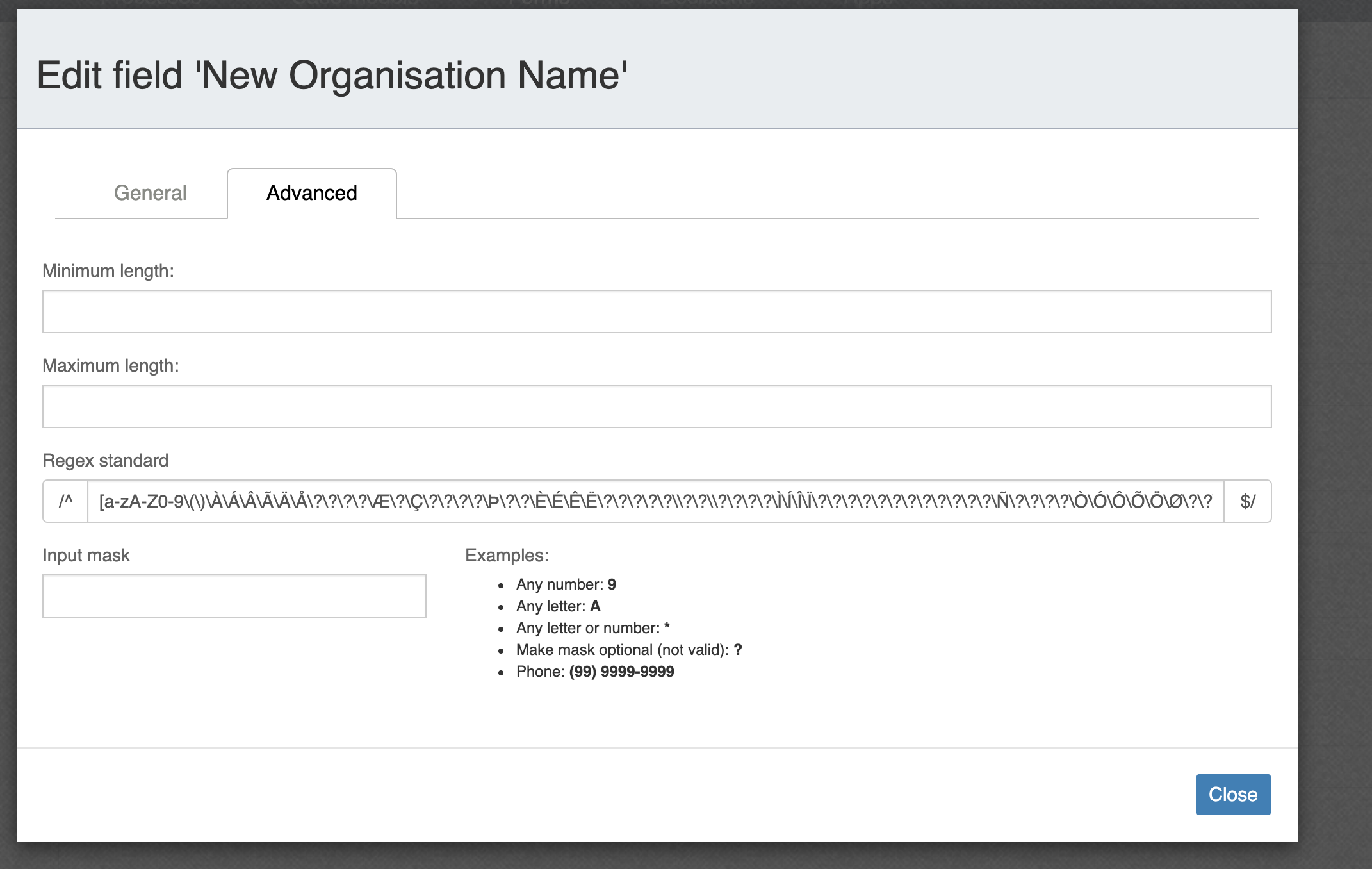Viewport: 1372px width, 869px height.
Task: Select the Advanced tab
Action: 312,193
